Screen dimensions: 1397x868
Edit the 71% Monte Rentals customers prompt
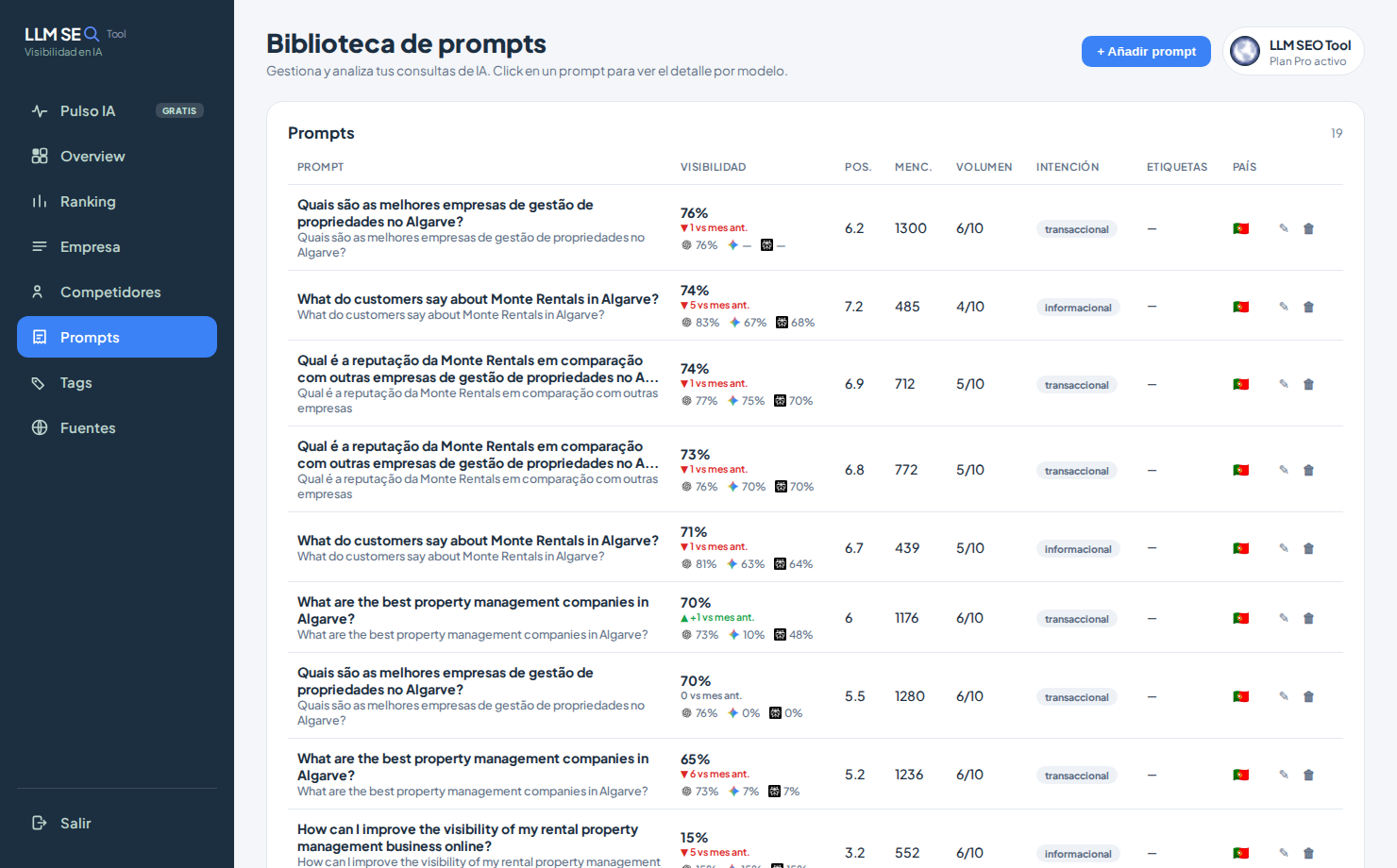coord(1284,548)
